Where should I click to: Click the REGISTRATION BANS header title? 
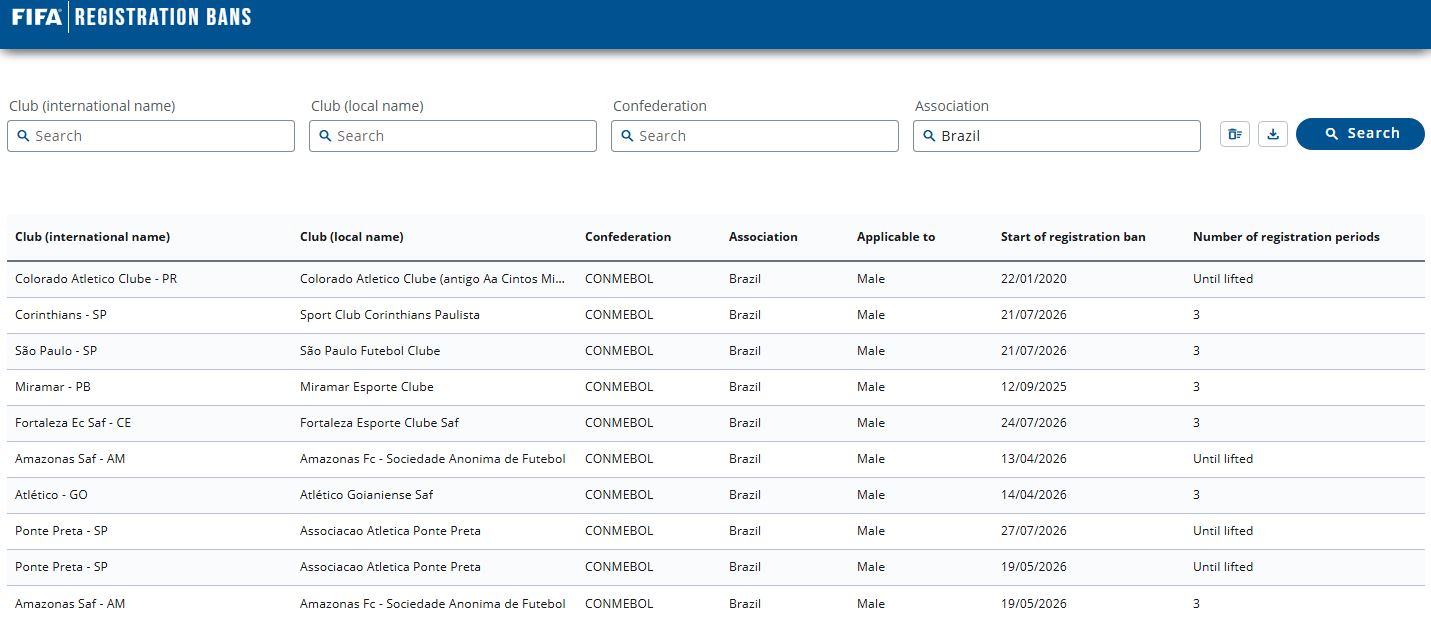coord(163,17)
